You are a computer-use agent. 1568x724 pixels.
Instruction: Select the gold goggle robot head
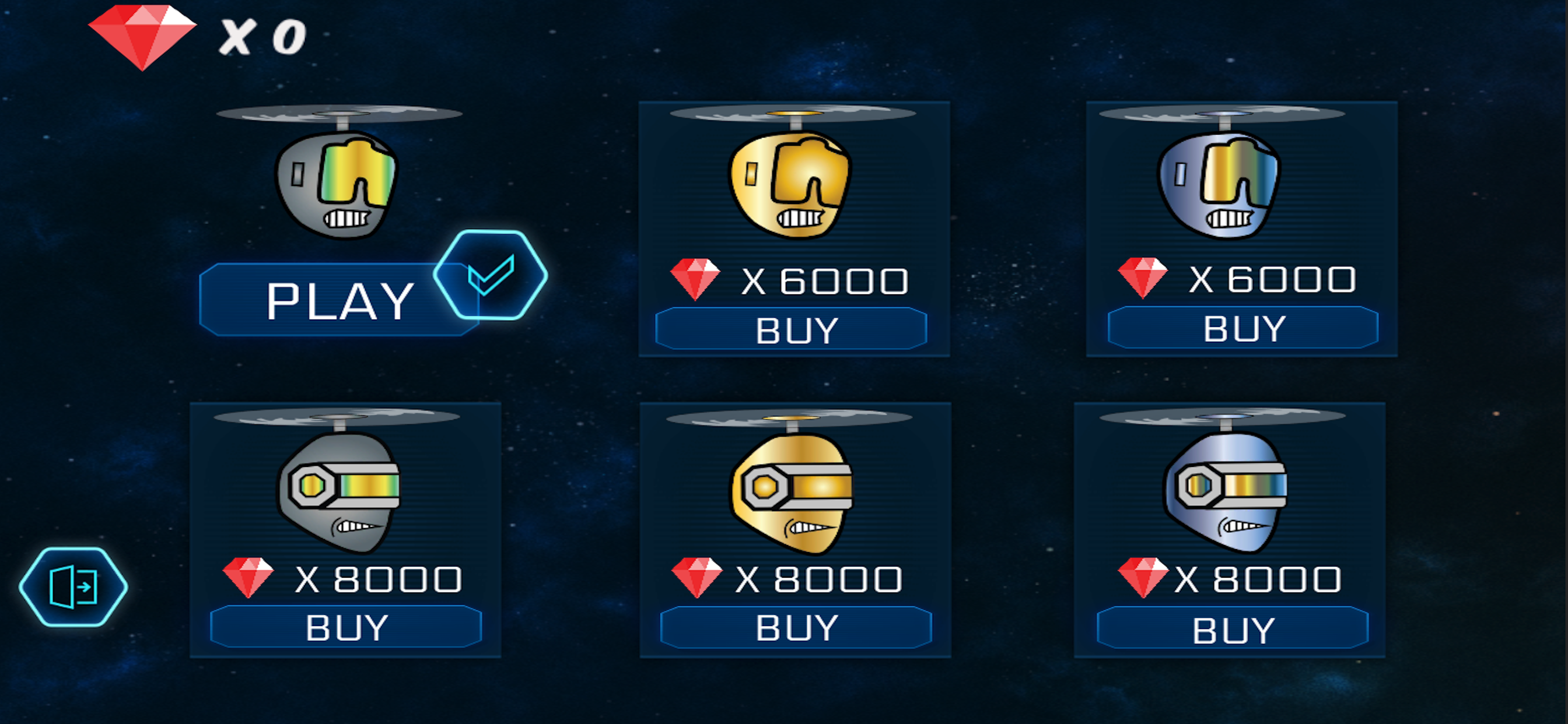(x=792, y=172)
